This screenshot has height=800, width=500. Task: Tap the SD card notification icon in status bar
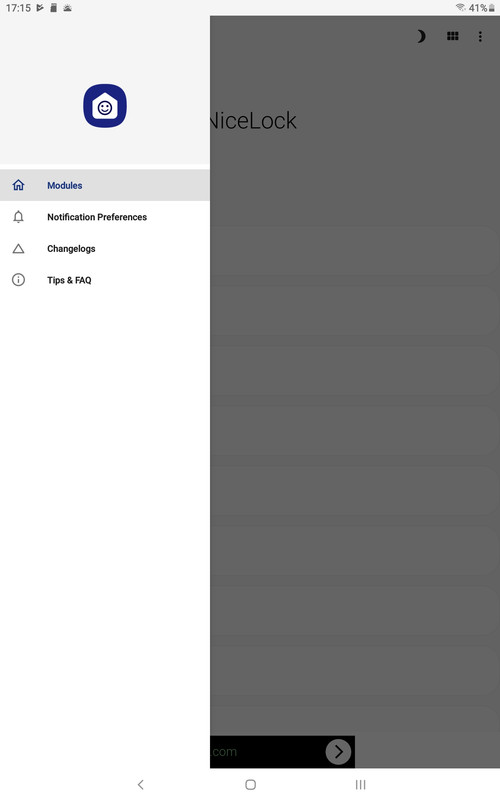coord(54,8)
